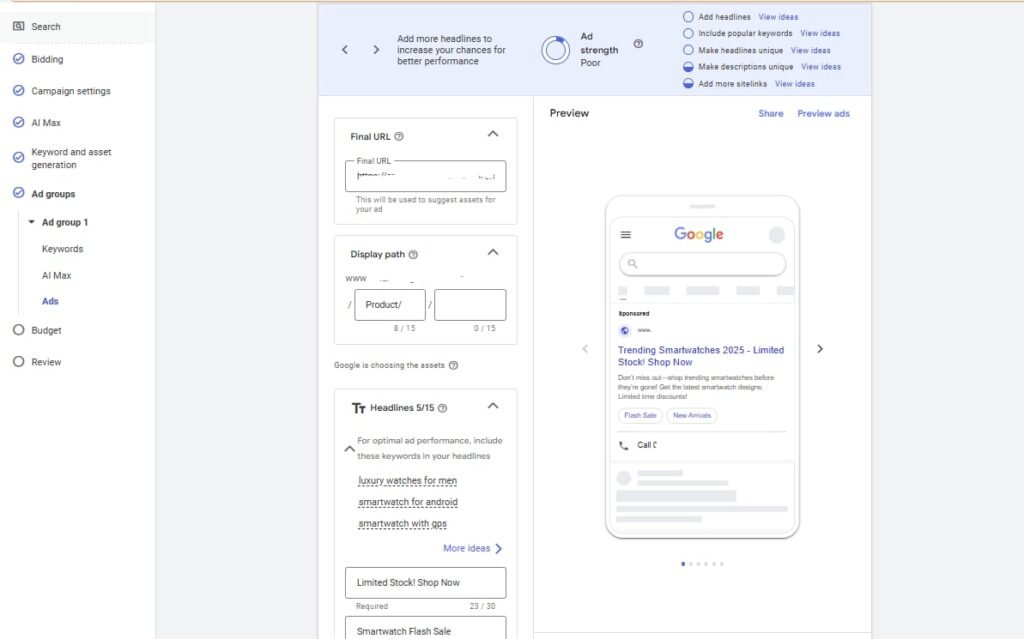Open Campaign settings in the sidebar
The width and height of the screenshot is (1024, 639).
[70, 91]
